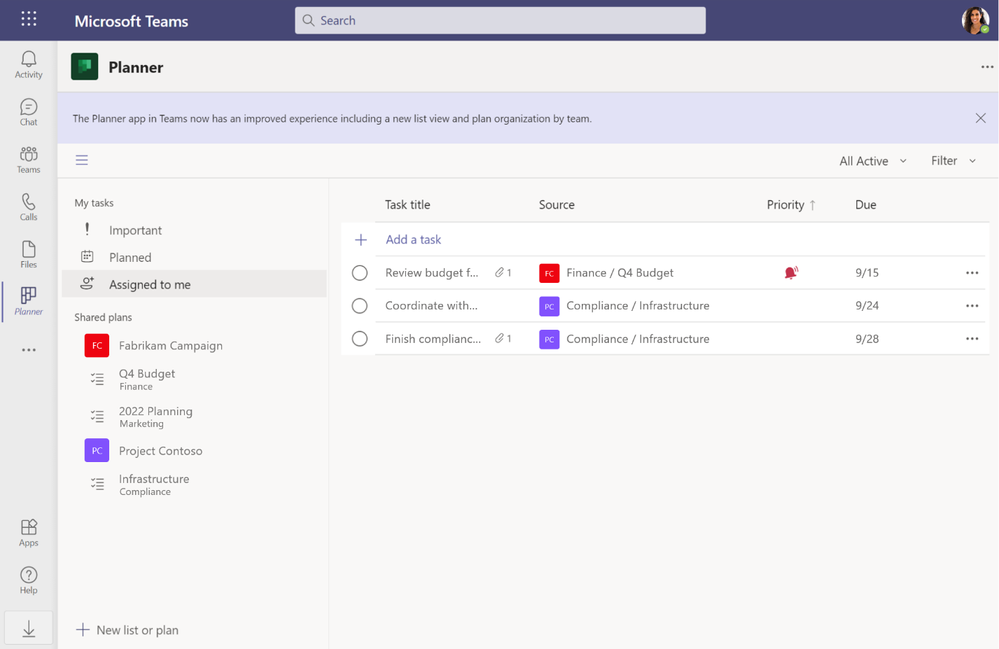
Task: Click attachment icon on Finish compliance row
Action: [x=500, y=339]
